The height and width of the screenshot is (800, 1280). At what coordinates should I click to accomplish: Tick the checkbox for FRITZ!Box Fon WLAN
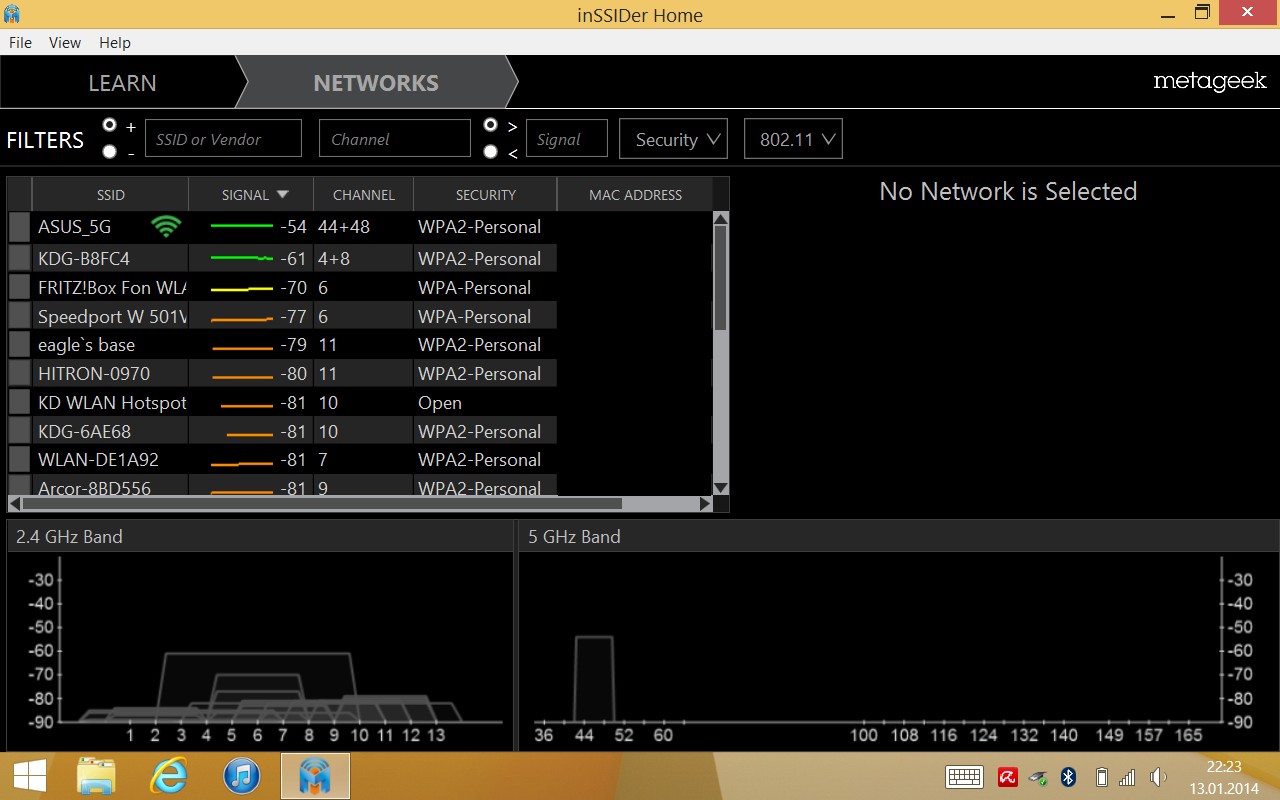(x=19, y=287)
